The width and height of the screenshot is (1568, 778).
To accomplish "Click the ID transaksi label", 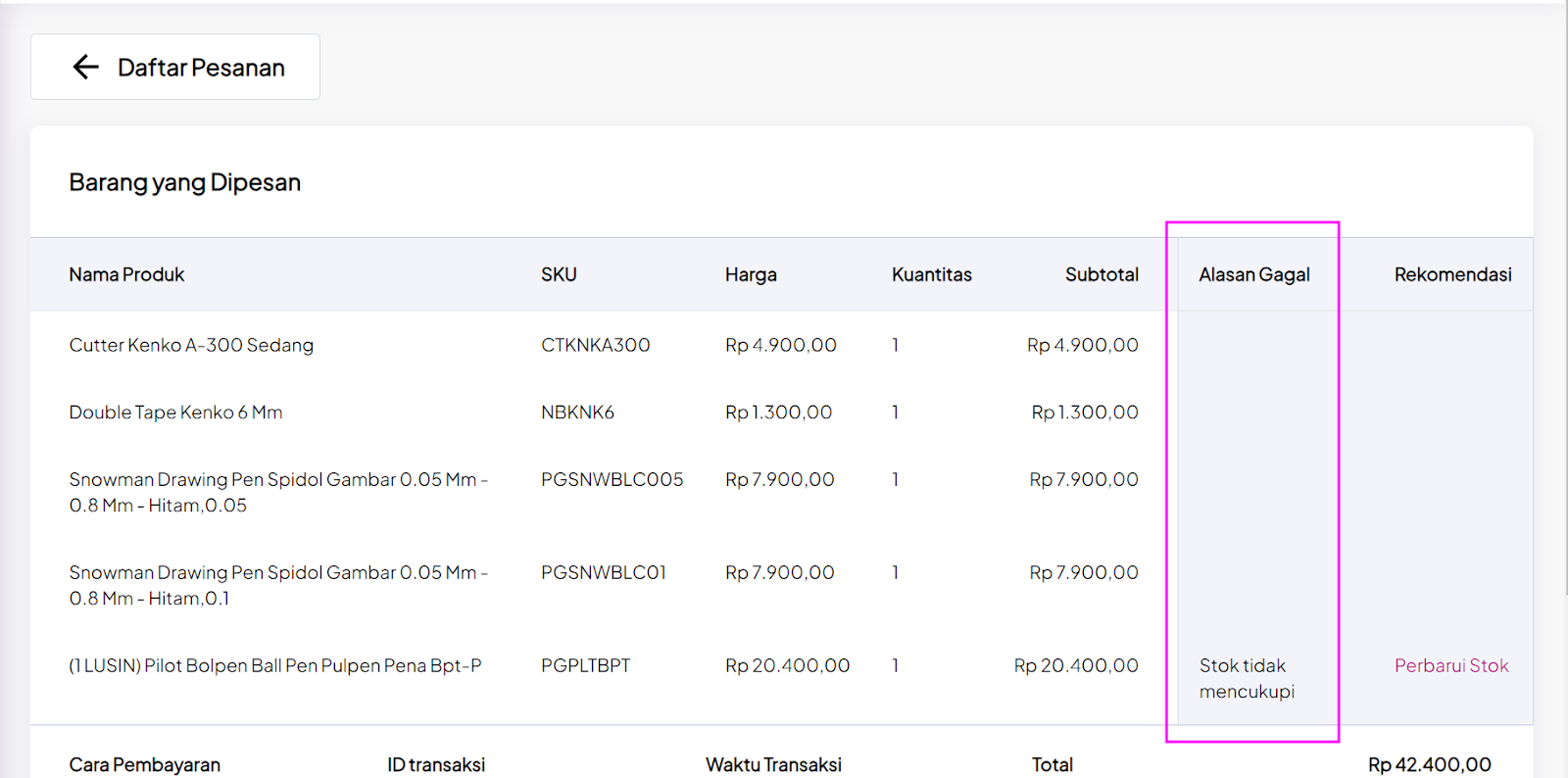I will pos(436,764).
